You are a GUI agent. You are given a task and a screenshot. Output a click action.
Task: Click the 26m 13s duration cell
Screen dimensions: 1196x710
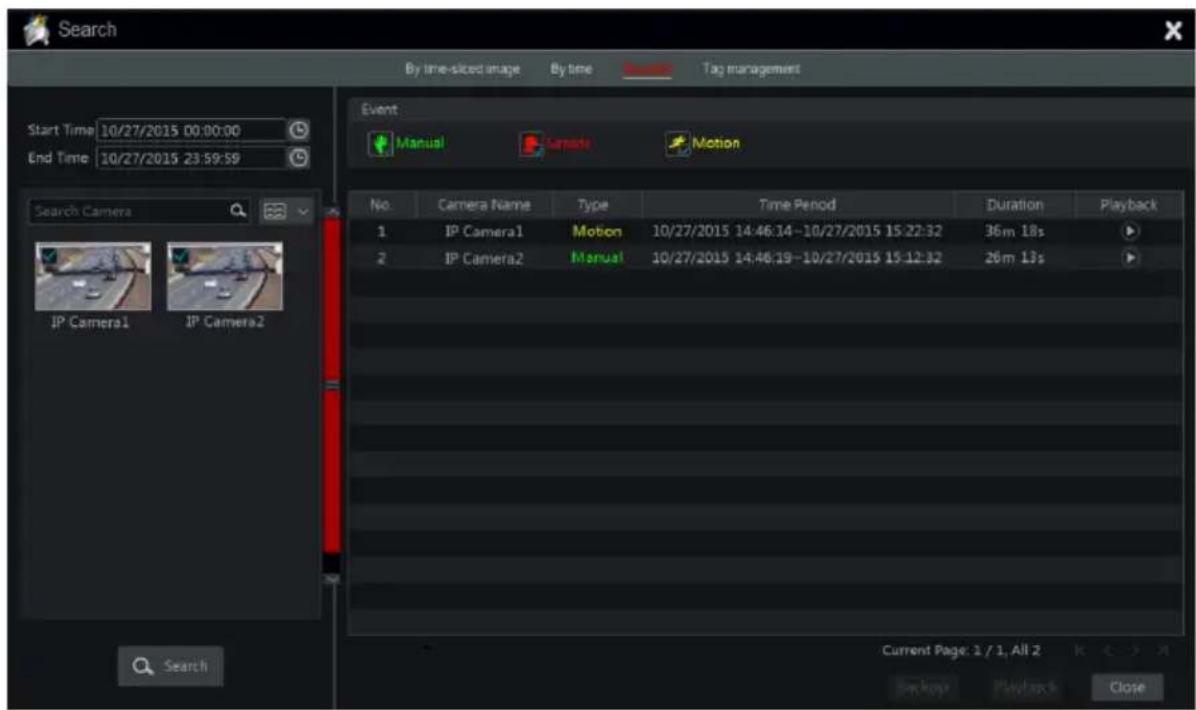[1014, 258]
